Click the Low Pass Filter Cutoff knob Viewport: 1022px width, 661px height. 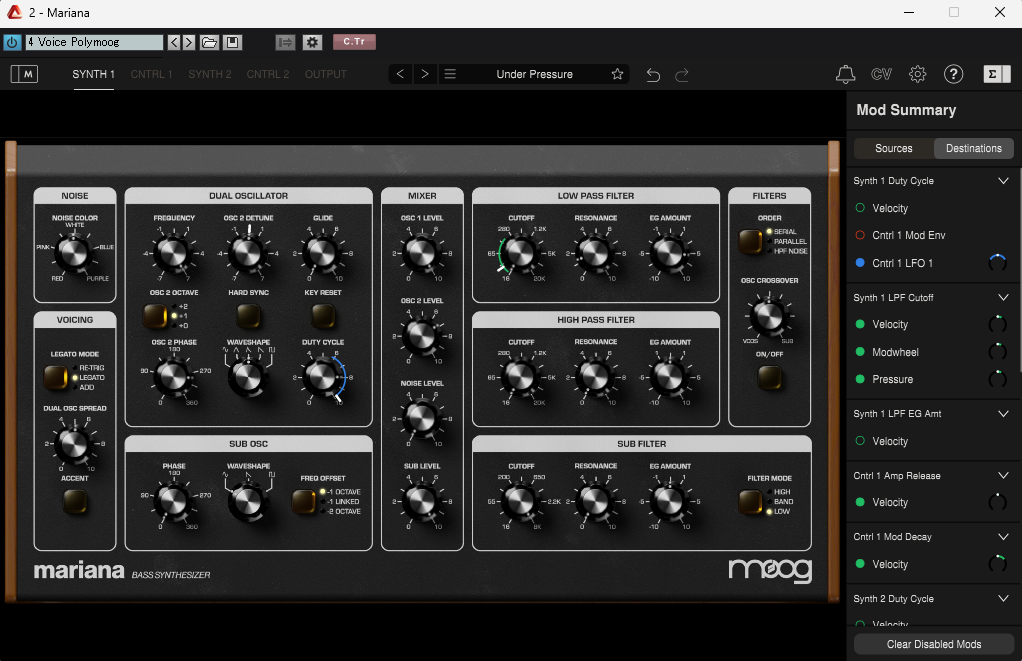[521, 253]
